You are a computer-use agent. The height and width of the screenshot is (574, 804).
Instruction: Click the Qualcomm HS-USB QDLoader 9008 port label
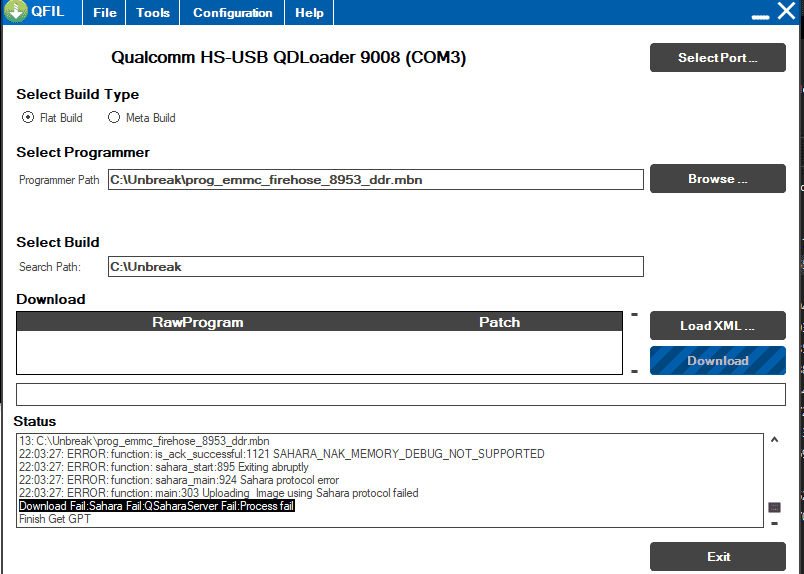(289, 57)
